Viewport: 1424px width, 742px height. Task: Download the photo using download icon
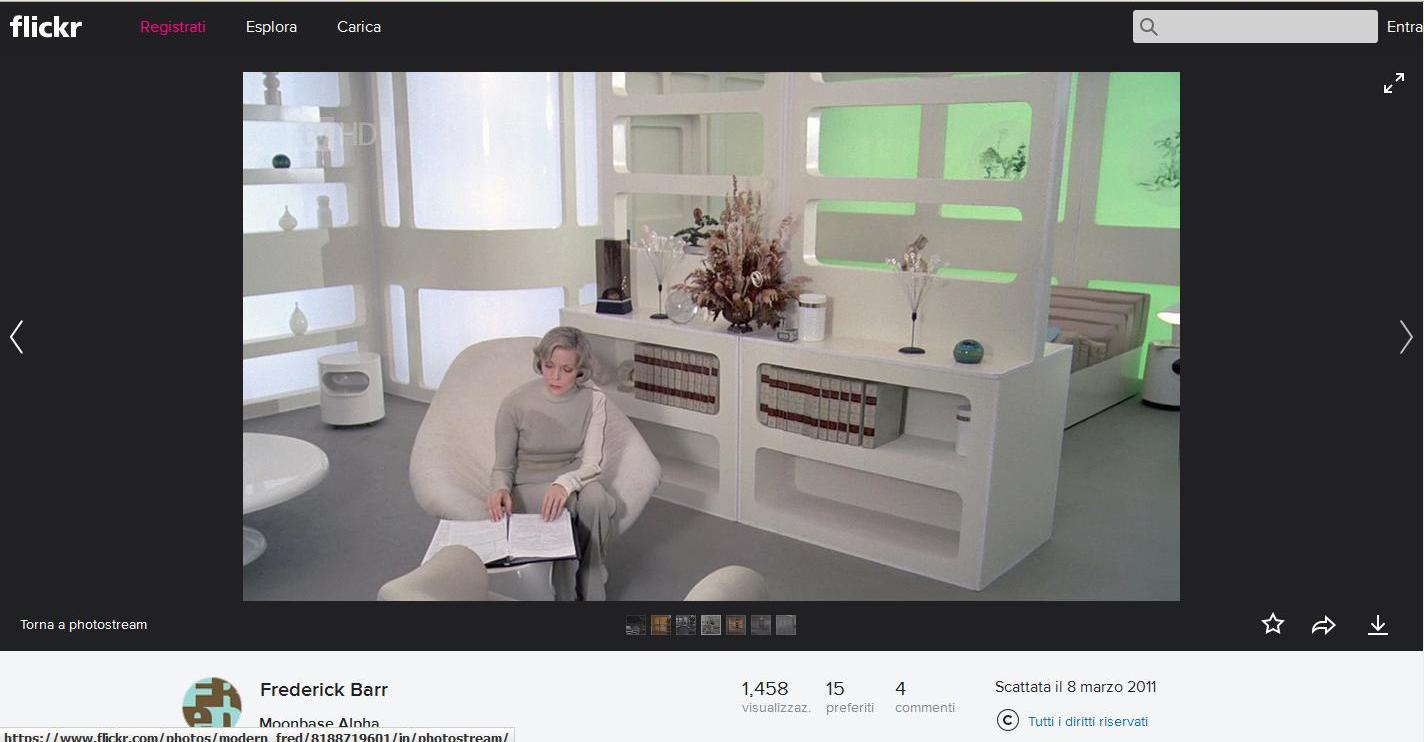[x=1377, y=625]
